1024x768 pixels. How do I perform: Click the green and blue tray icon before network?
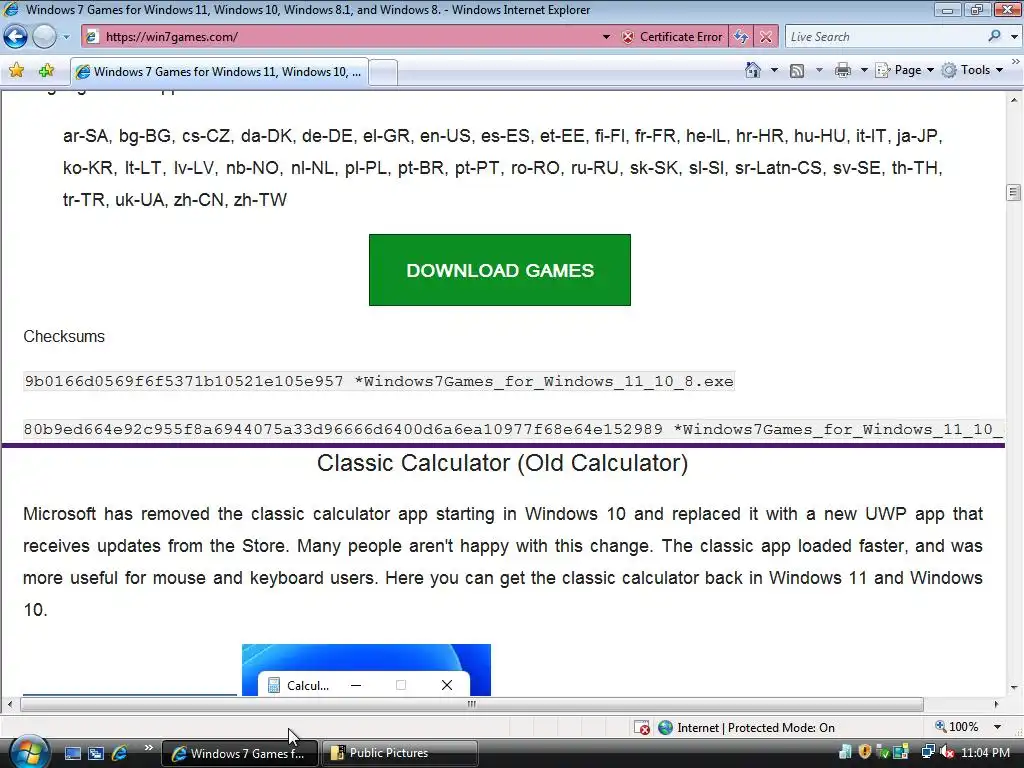coord(902,752)
